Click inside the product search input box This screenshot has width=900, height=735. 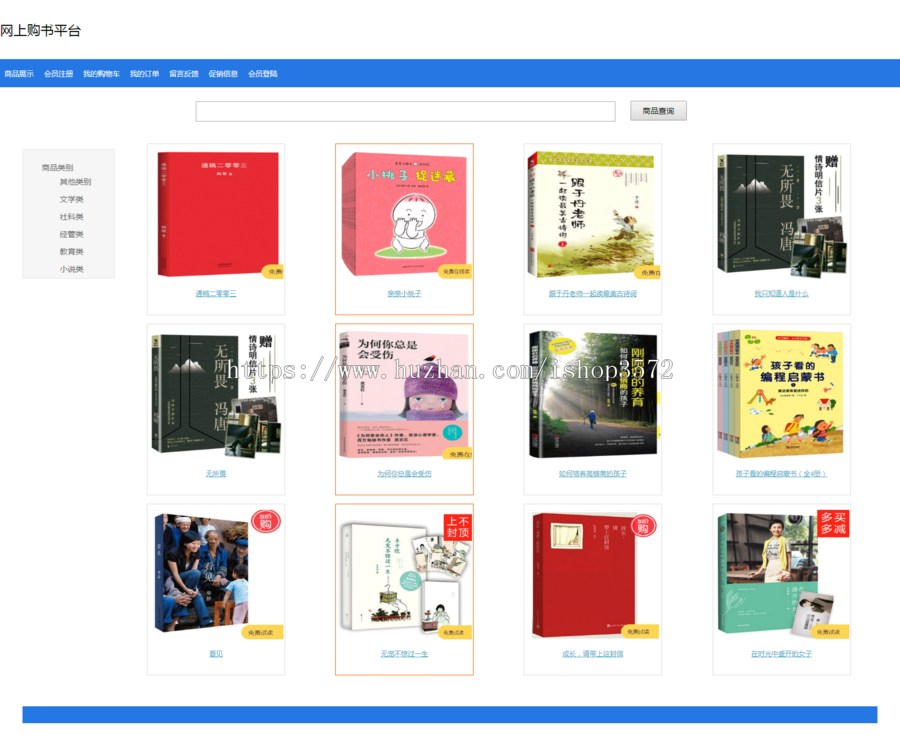tap(405, 111)
